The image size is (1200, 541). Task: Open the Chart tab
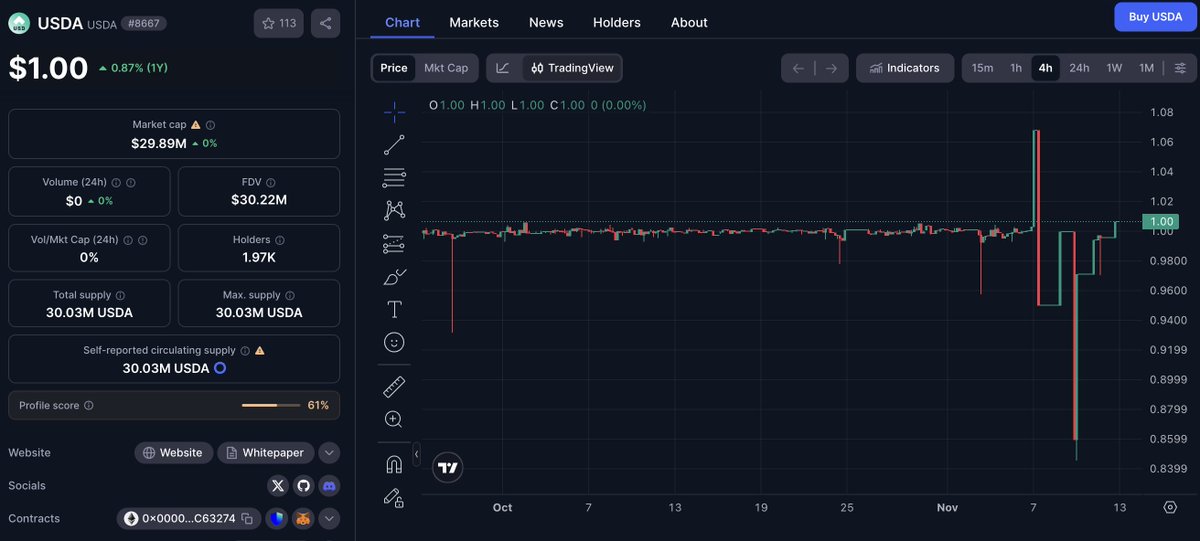pos(402,22)
